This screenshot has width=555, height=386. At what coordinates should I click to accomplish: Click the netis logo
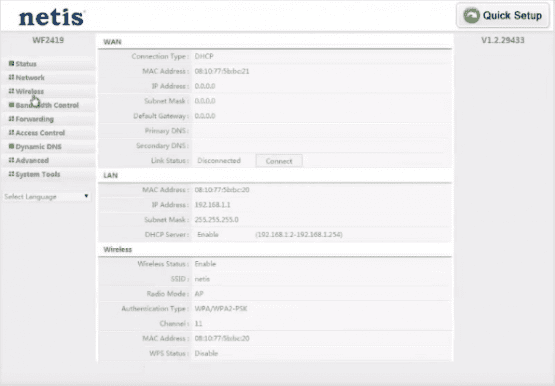tap(52, 18)
